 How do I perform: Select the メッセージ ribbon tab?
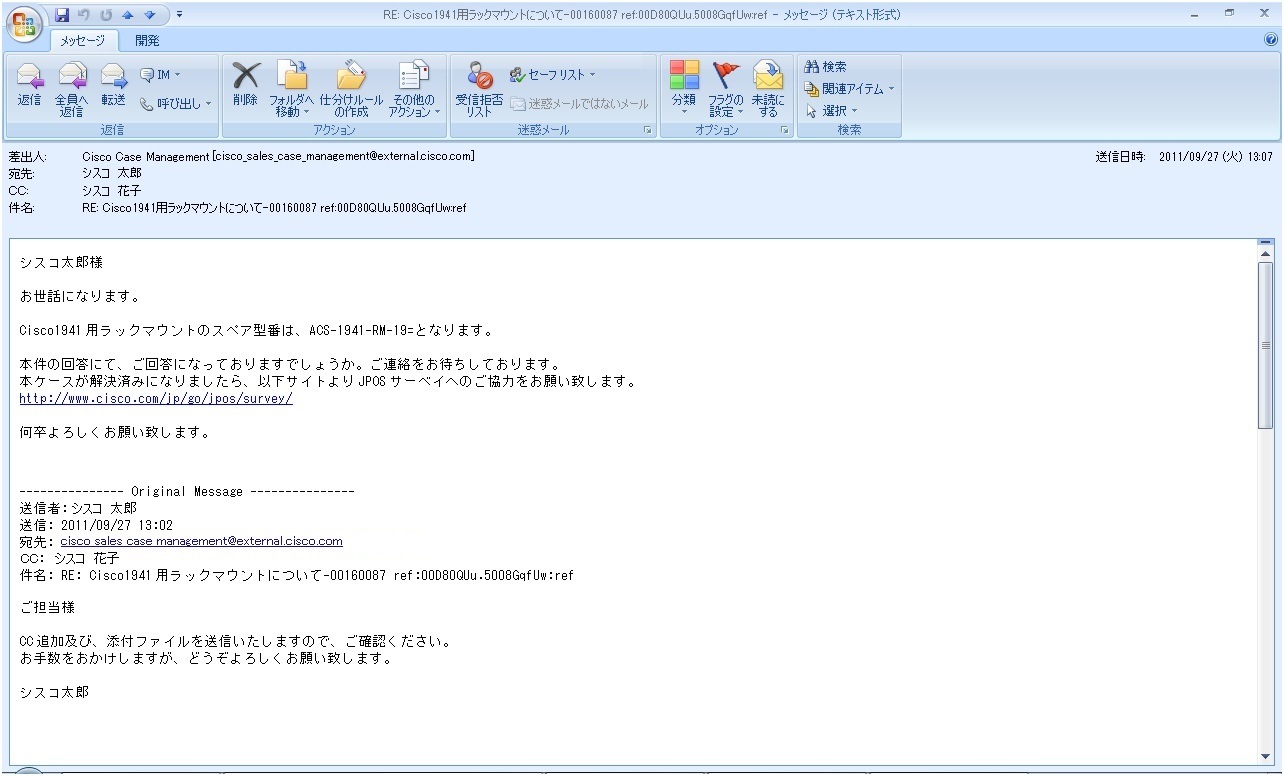click(84, 41)
